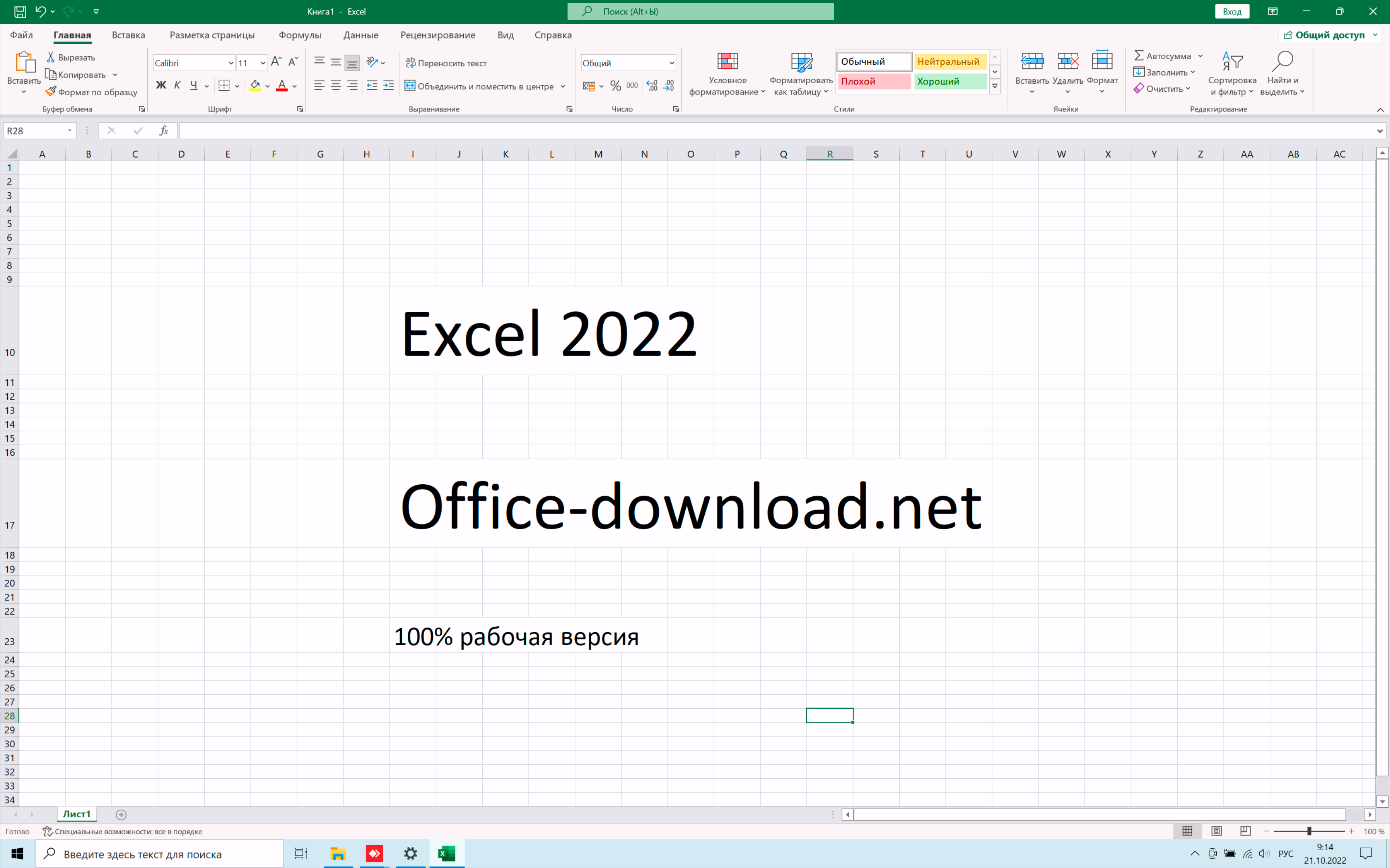Toggle bottom vertical alignment

click(352, 62)
